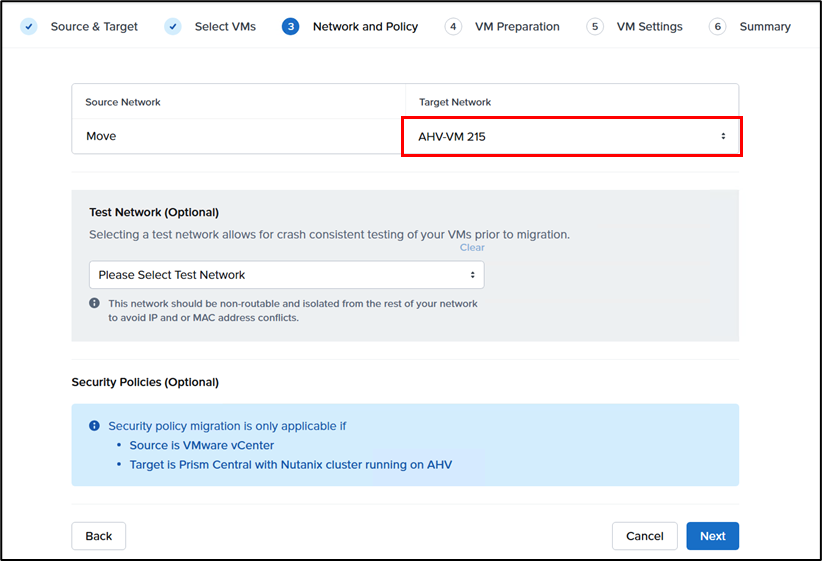
Task: Click the blue step 3 circle
Action: click(291, 26)
